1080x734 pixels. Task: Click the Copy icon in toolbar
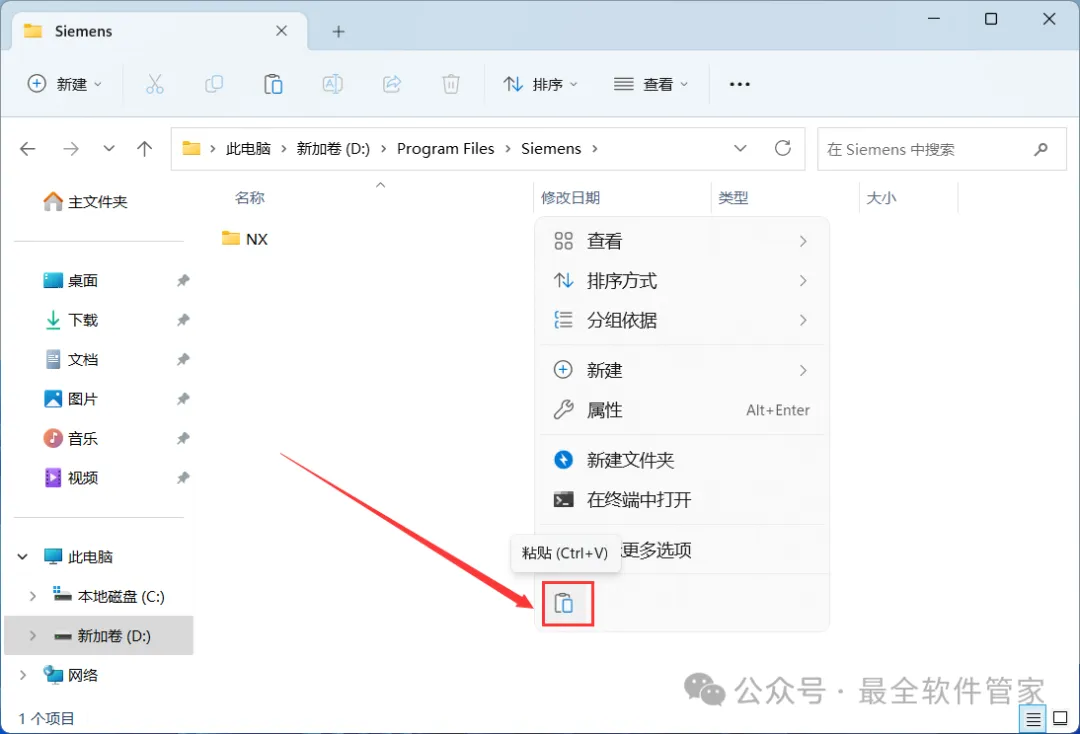(x=214, y=84)
